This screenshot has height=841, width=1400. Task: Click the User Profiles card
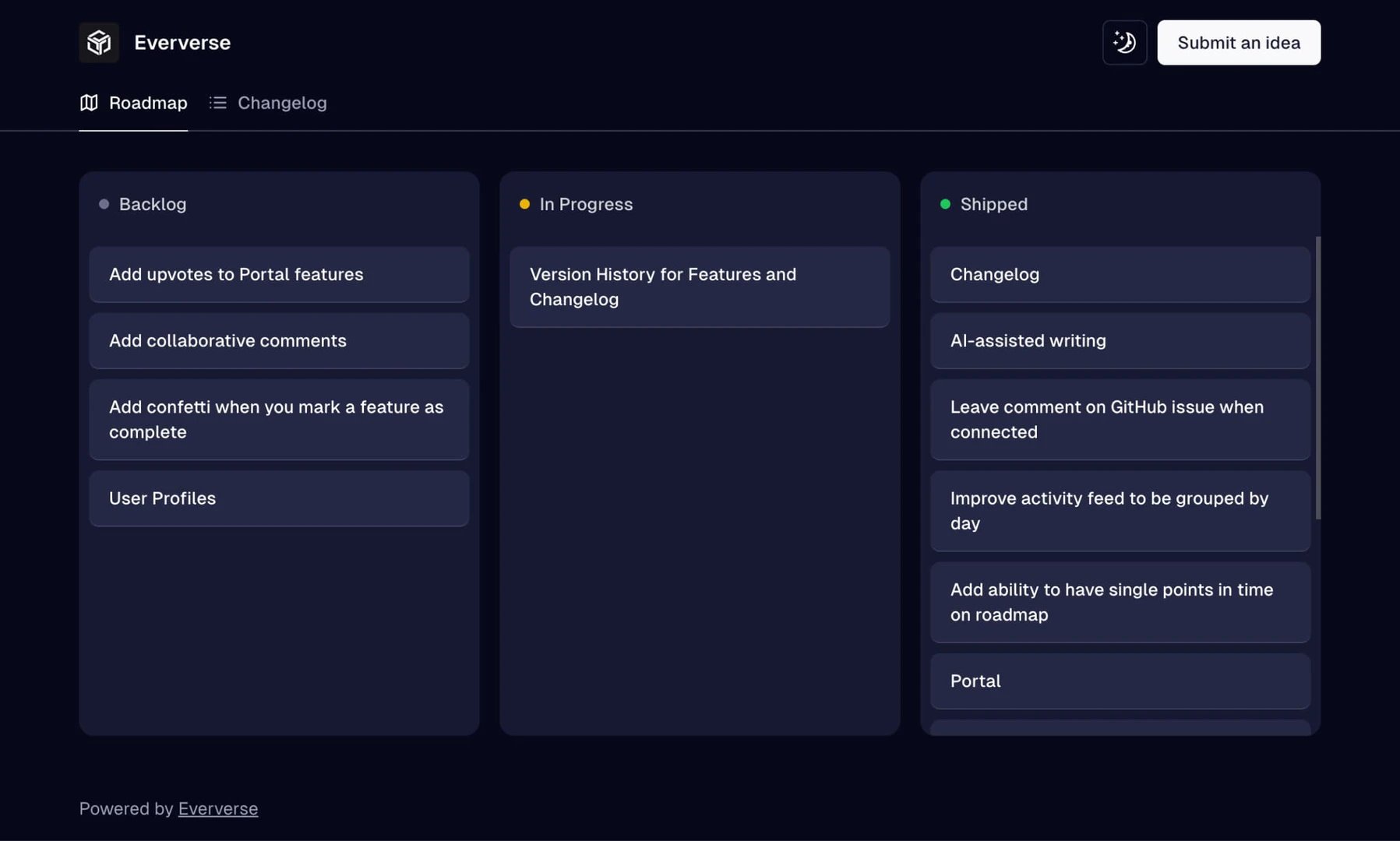tap(279, 498)
